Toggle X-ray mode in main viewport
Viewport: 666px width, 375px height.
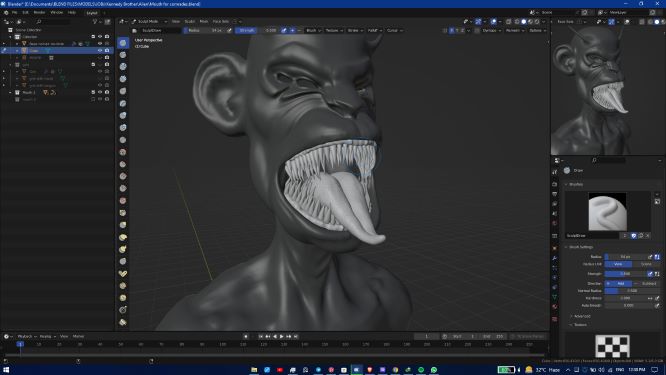pos(508,21)
